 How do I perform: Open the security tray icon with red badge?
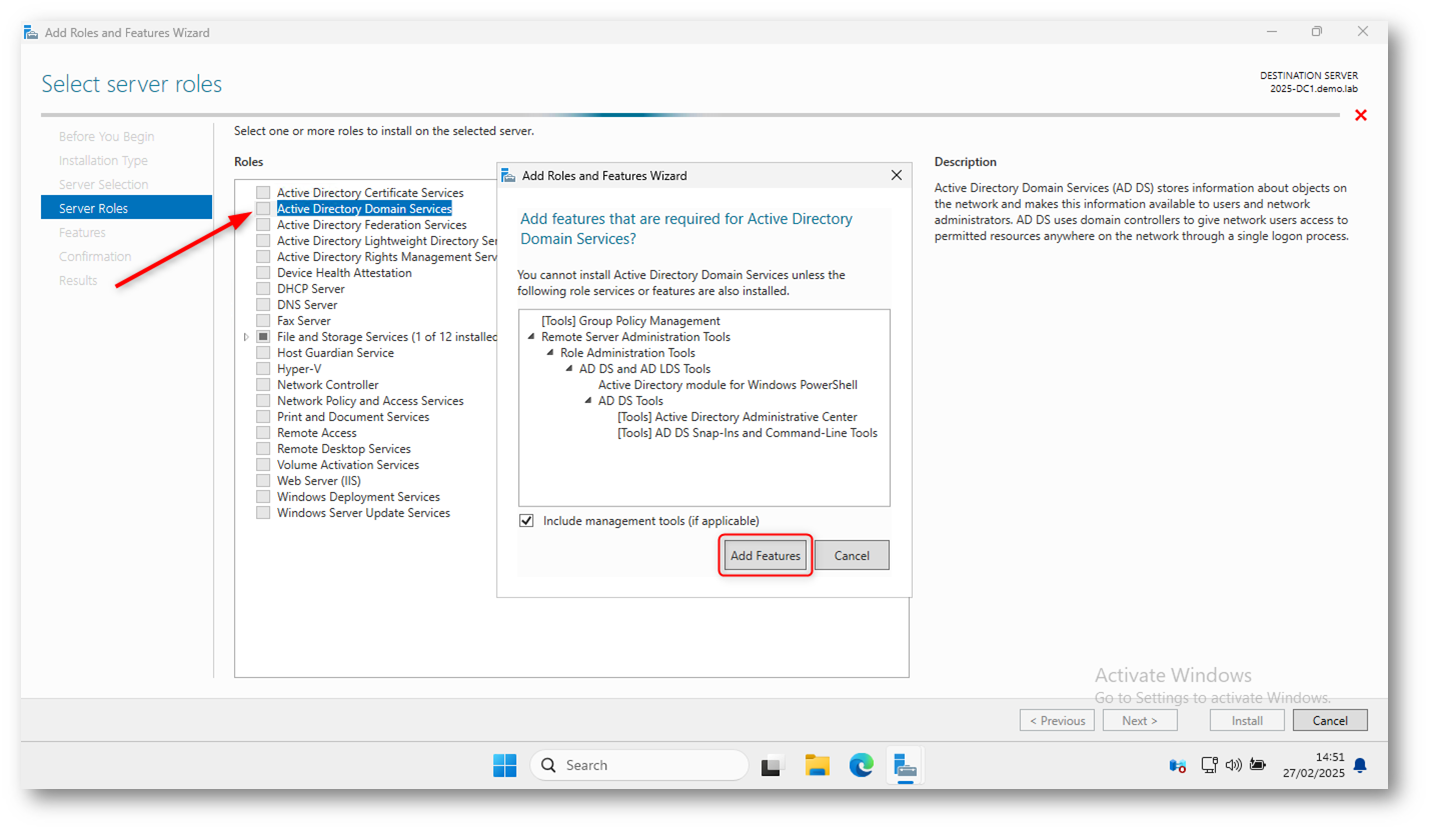[x=1178, y=766]
